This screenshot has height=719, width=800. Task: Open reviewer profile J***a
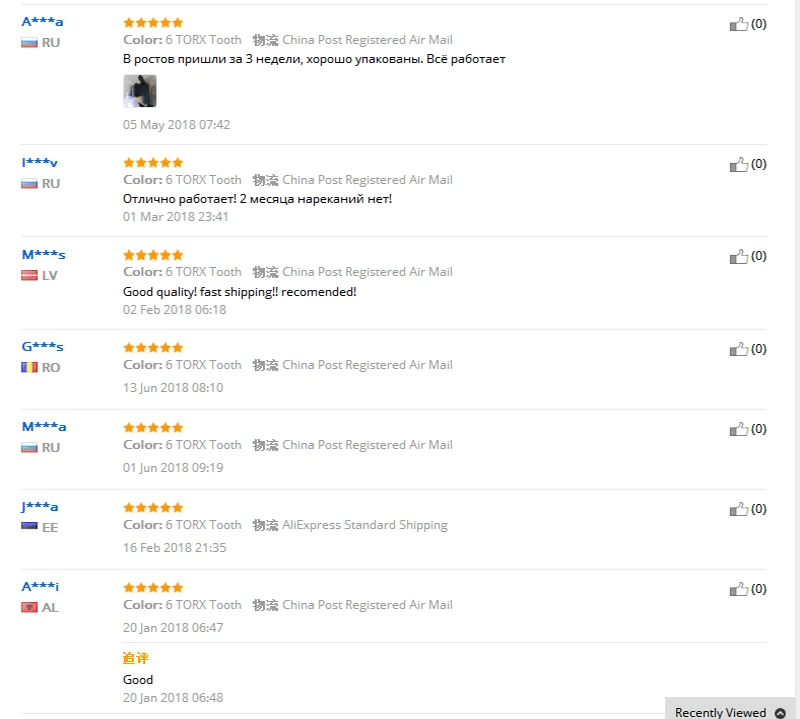tap(40, 507)
